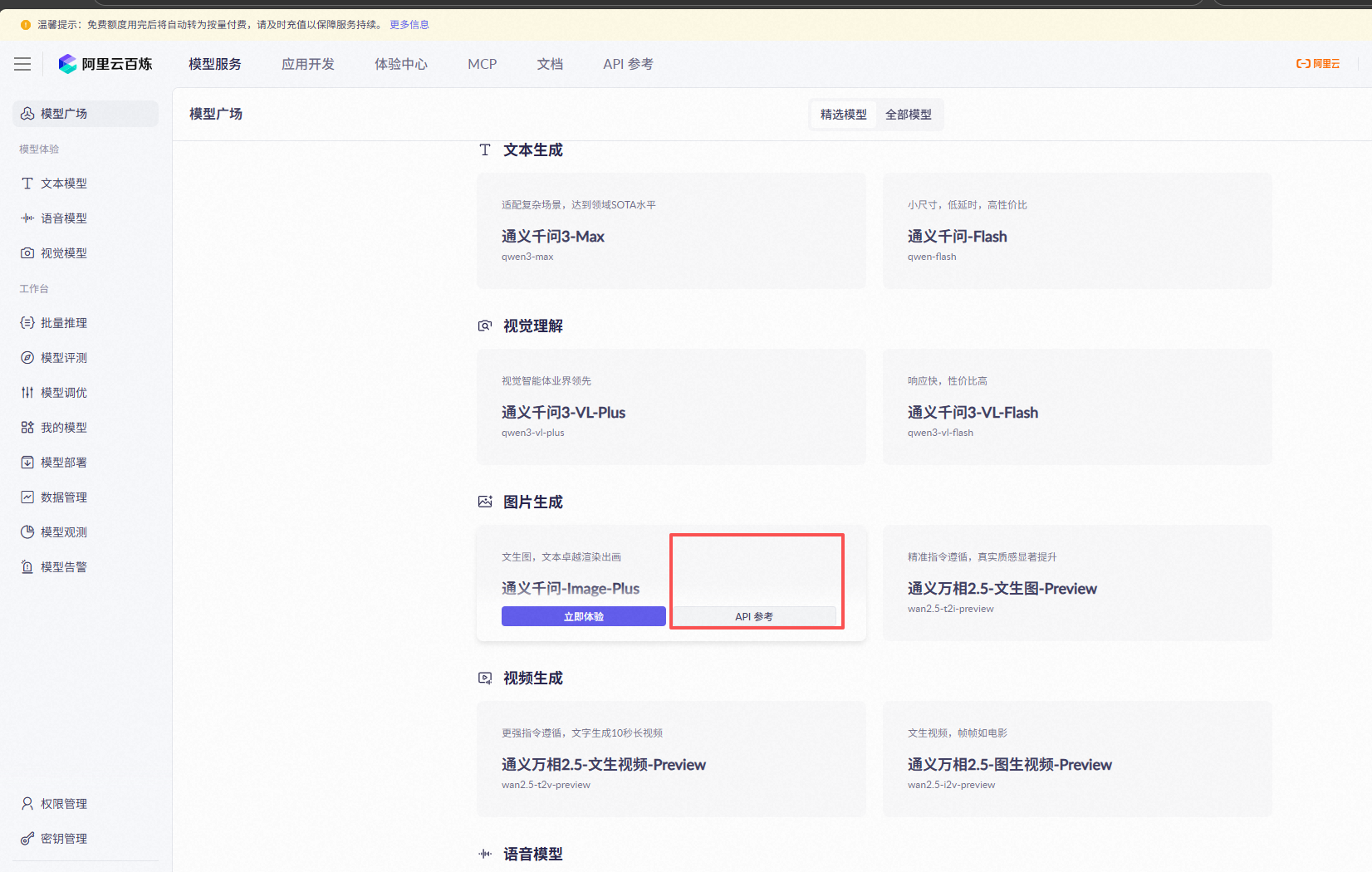Image resolution: width=1372 pixels, height=872 pixels.
Task: Click the API 参考 button on Image-Plus card
Action: (754, 616)
